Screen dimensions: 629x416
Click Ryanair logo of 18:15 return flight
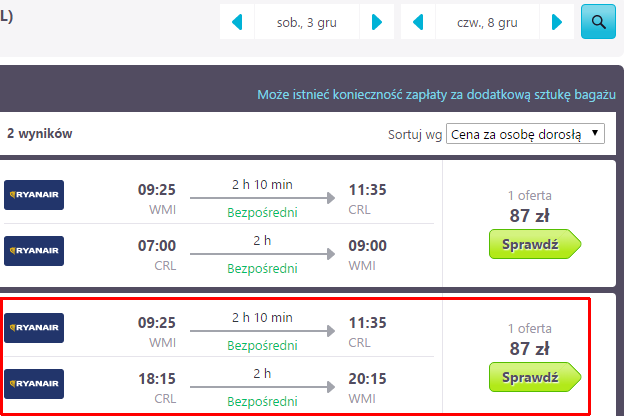point(34,383)
